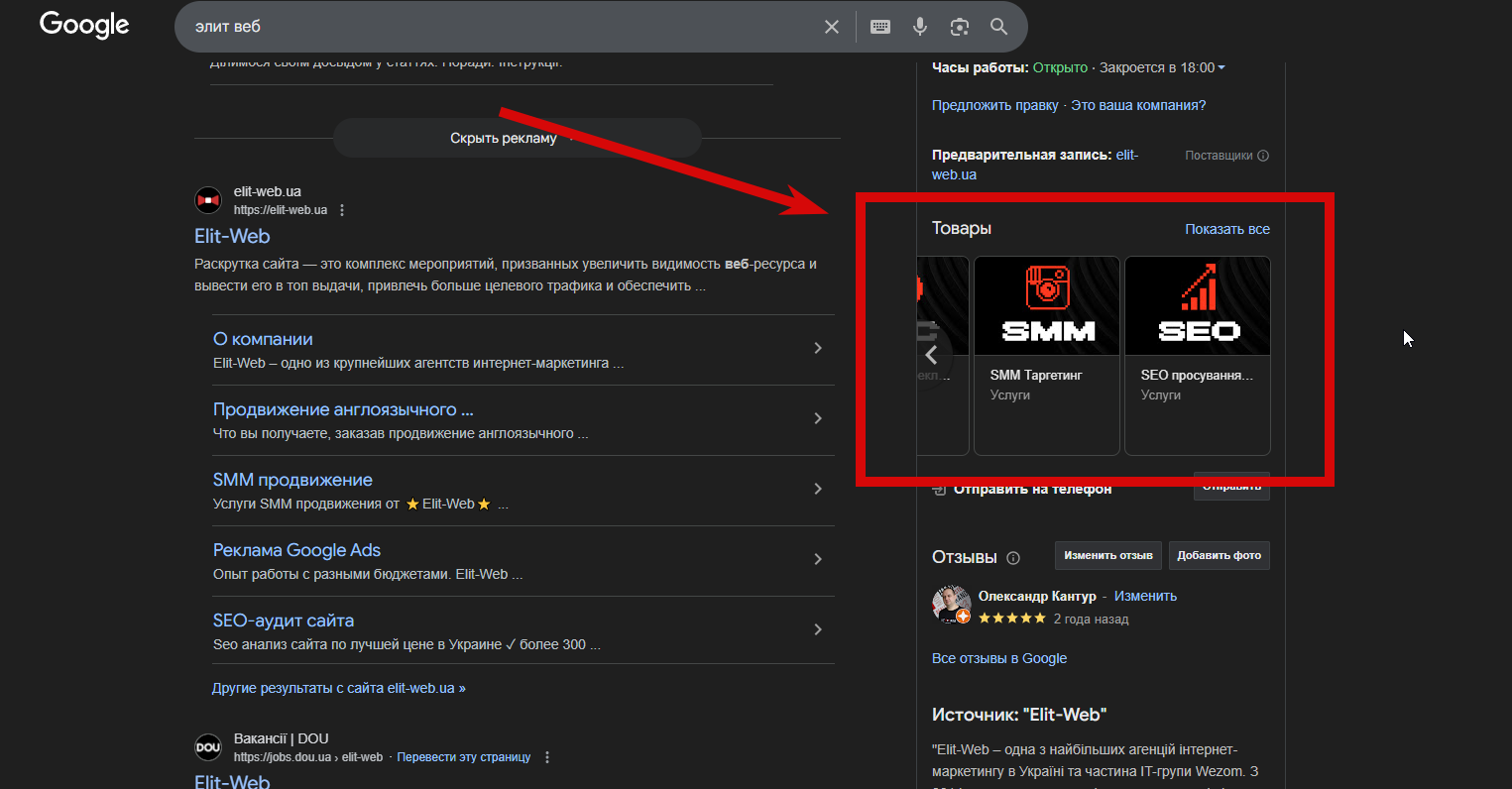
Task: Open the SEO просування product thumbnail
Action: tap(1198, 305)
